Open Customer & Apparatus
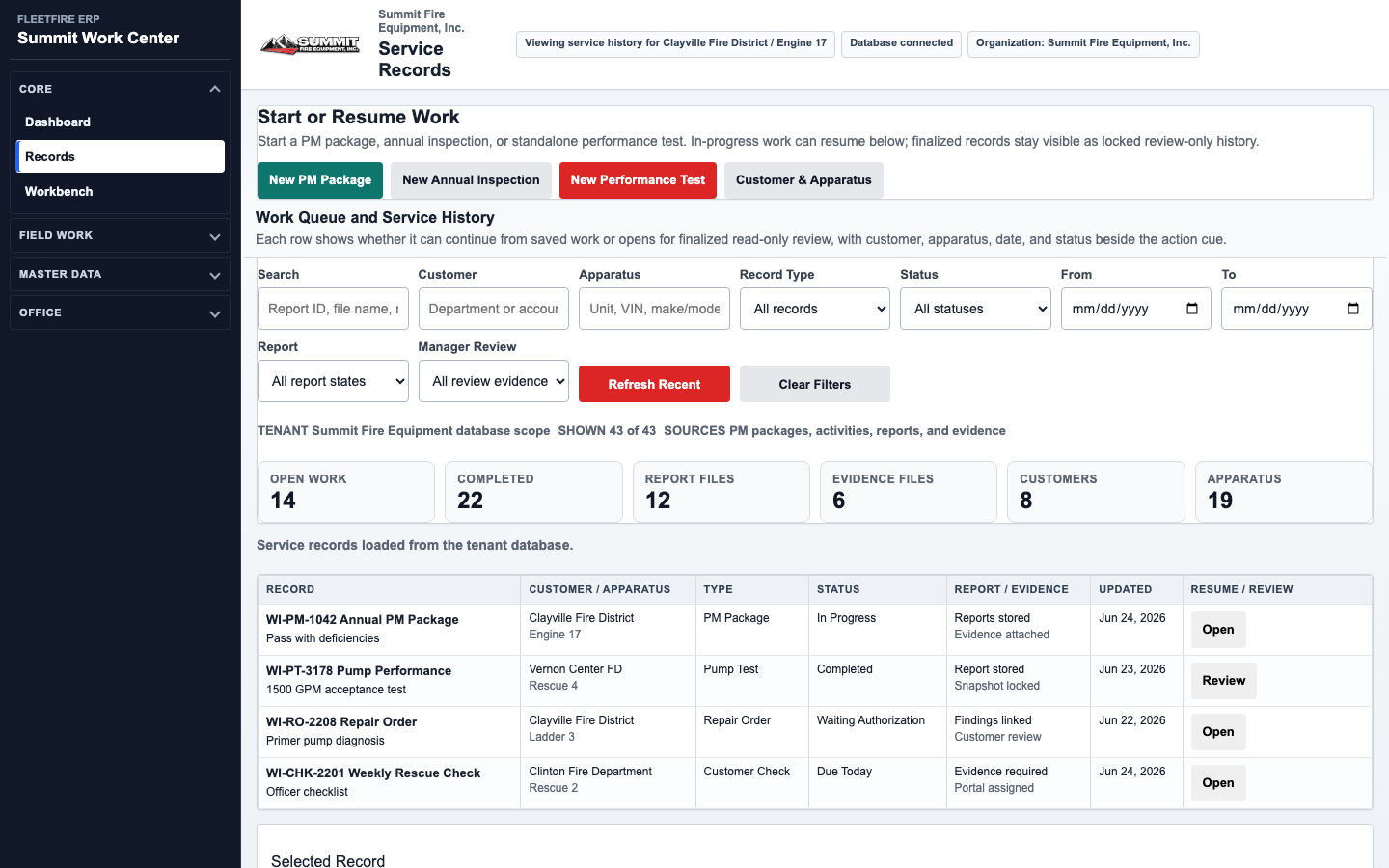1389x868 pixels. click(803, 180)
